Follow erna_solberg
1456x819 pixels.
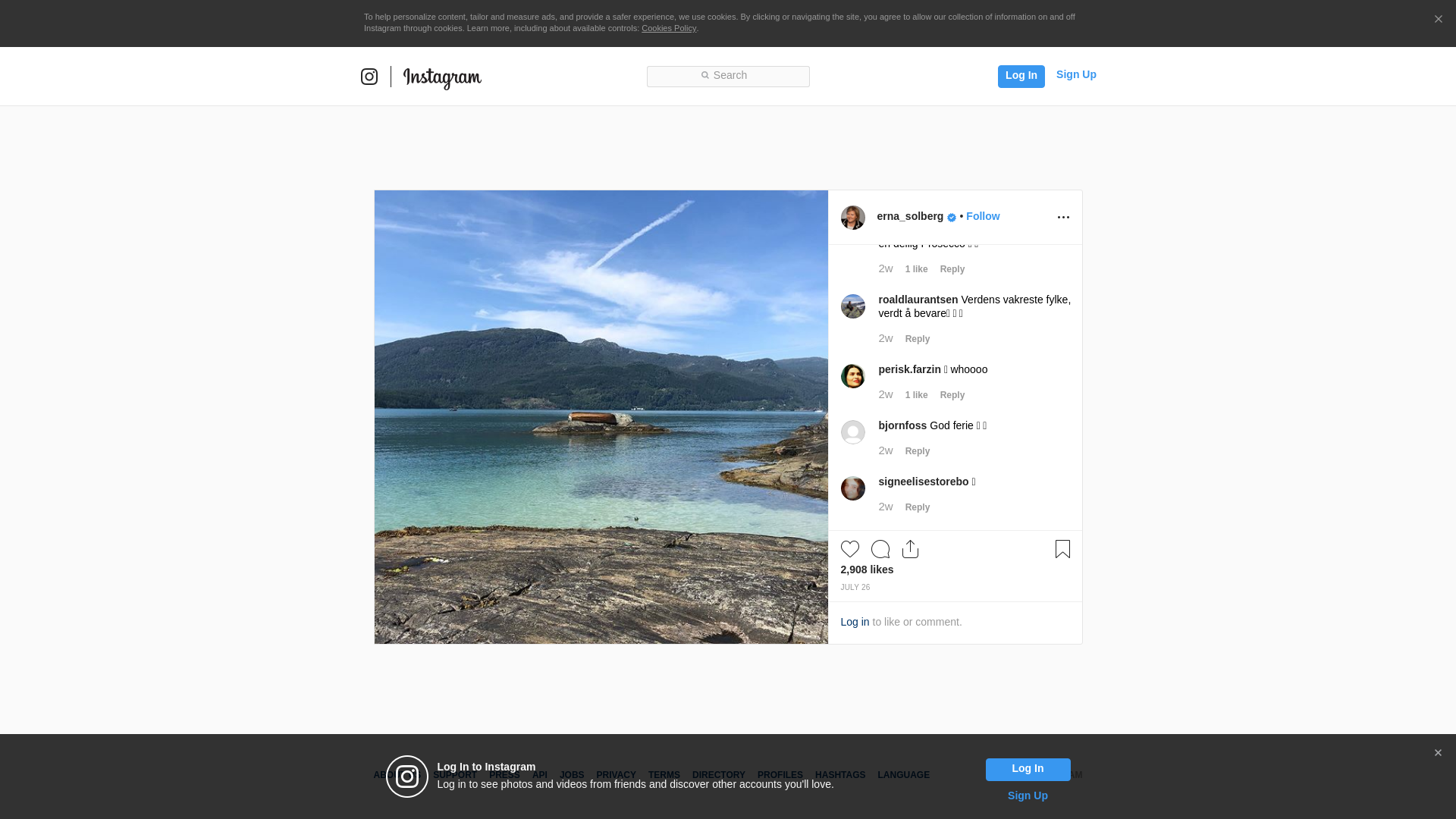pyautogui.click(x=983, y=216)
